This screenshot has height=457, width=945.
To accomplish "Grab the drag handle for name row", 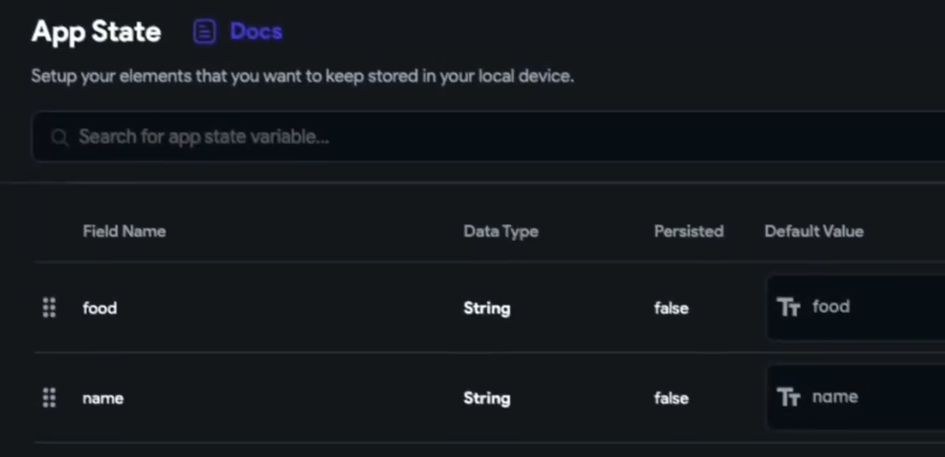I will click(49, 398).
